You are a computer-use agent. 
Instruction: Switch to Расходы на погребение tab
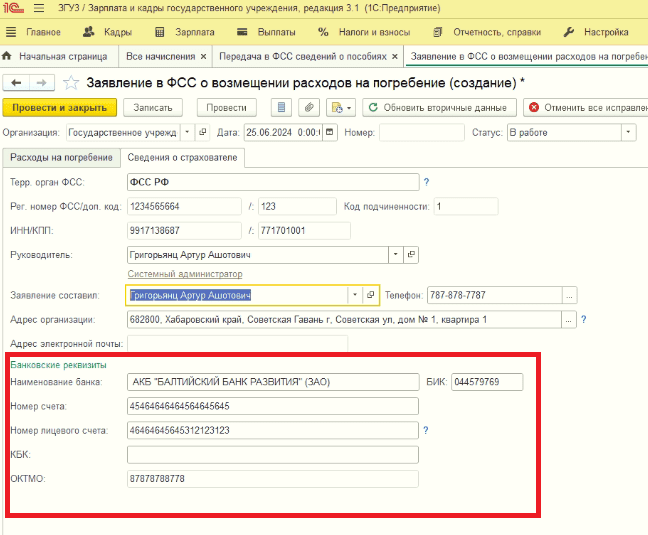pyautogui.click(x=61, y=157)
